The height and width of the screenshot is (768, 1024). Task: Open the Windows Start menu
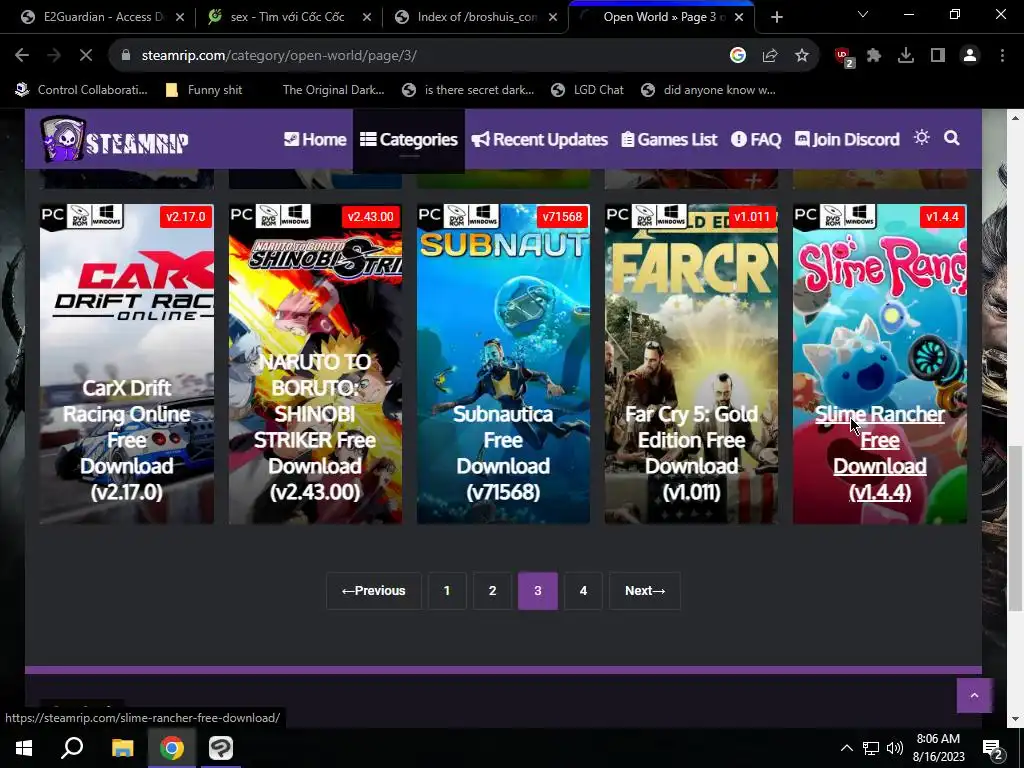click(x=24, y=748)
